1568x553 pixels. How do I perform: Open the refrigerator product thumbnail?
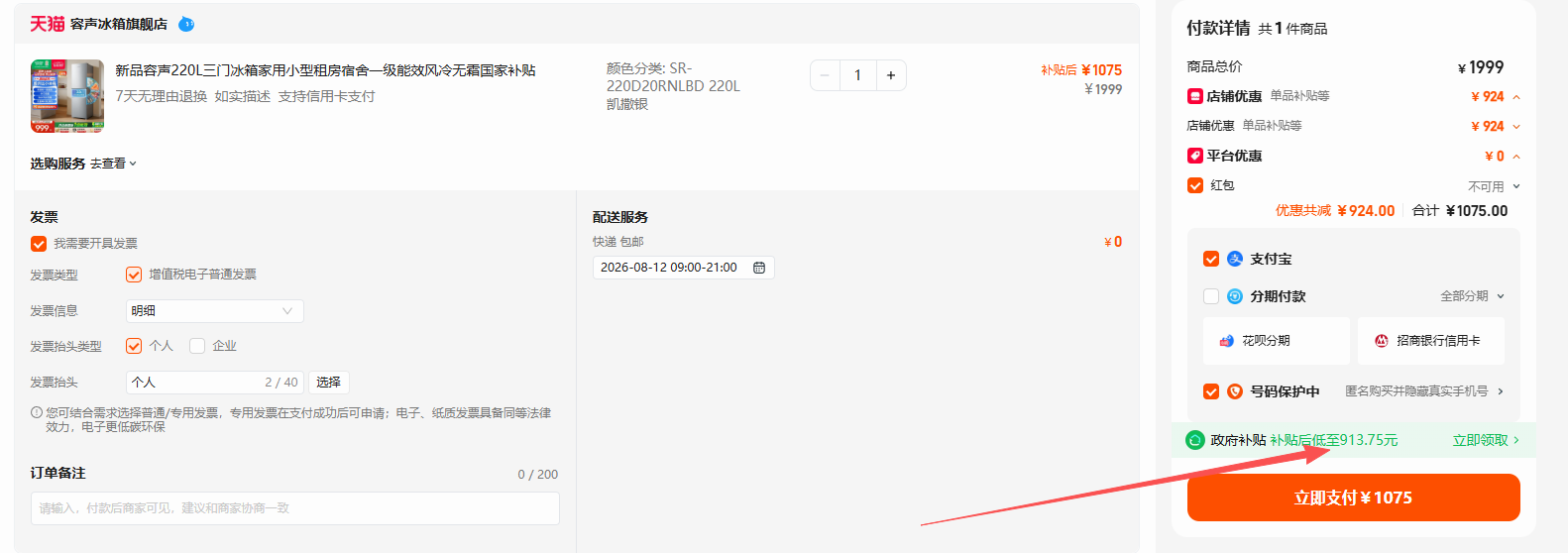pyautogui.click(x=67, y=96)
